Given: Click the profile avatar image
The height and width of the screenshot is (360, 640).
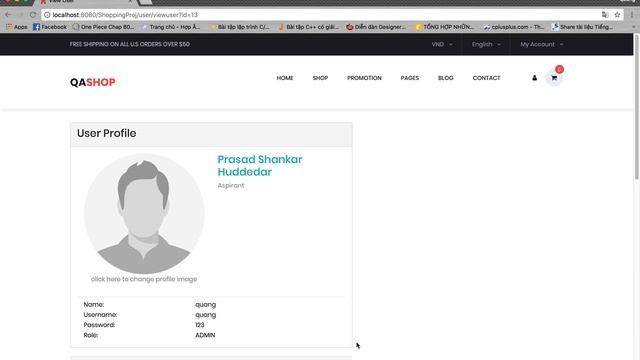Looking at the screenshot, I should coord(144,213).
